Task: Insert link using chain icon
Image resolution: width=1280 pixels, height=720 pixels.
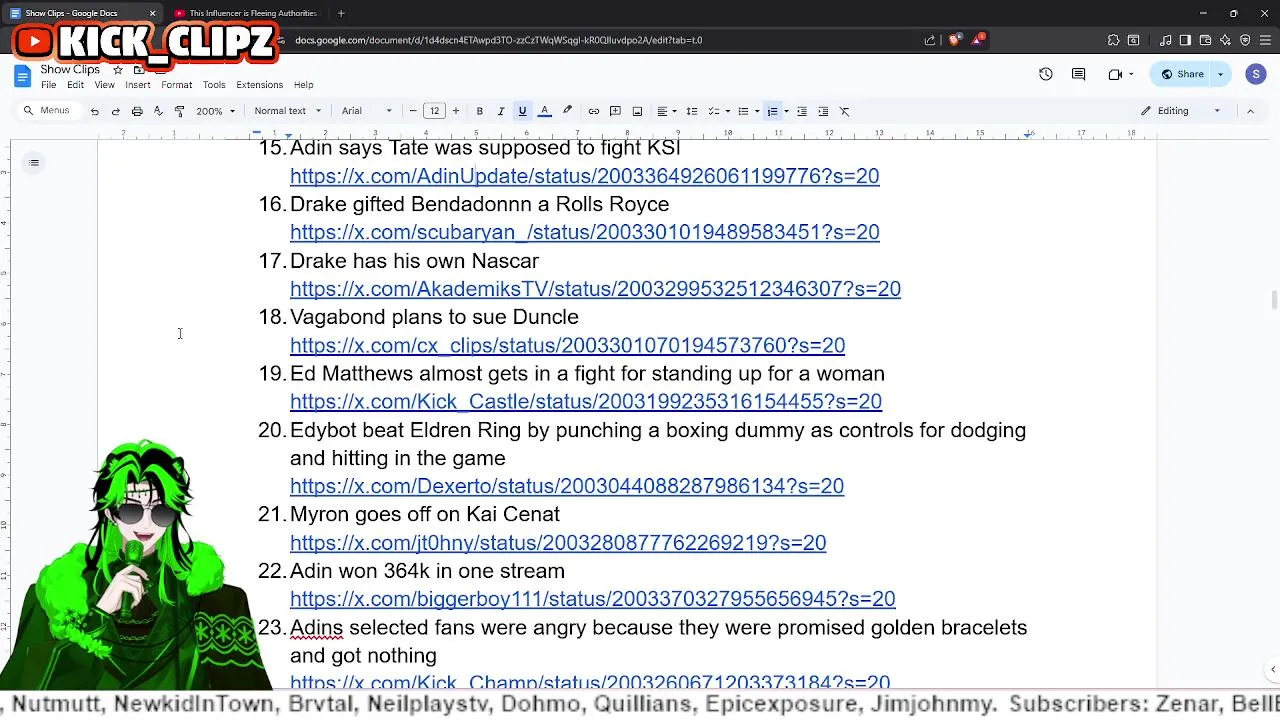Action: [x=593, y=111]
